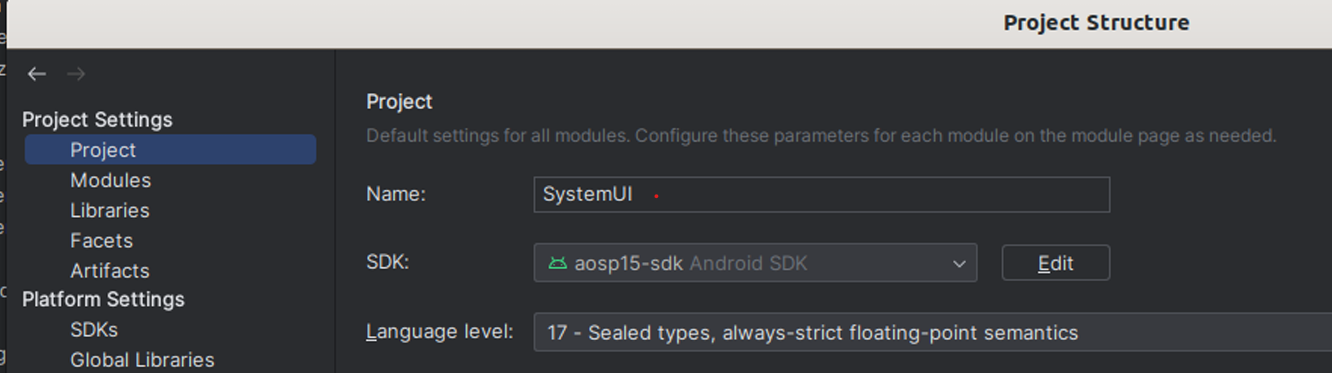The width and height of the screenshot is (1332, 373).
Task: Click the Platform Settings heading
Action: [103, 299]
